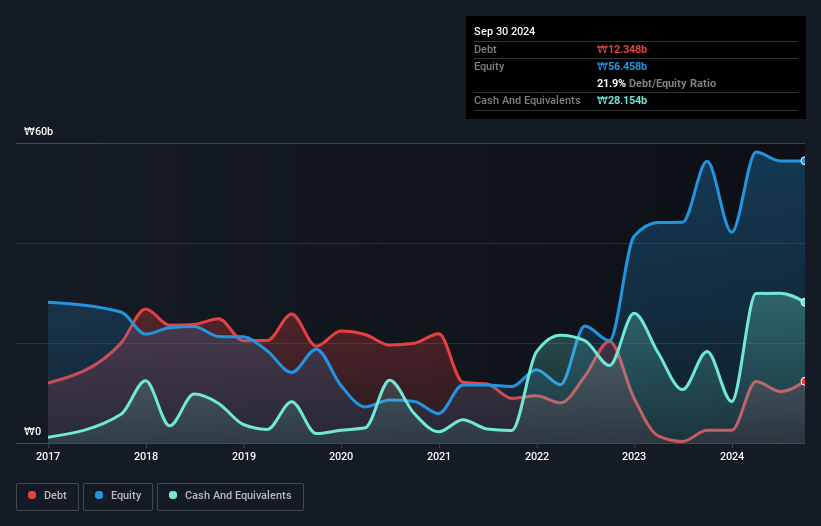Click the ₩0 y-axis label
The image size is (821, 526).
click(32, 431)
